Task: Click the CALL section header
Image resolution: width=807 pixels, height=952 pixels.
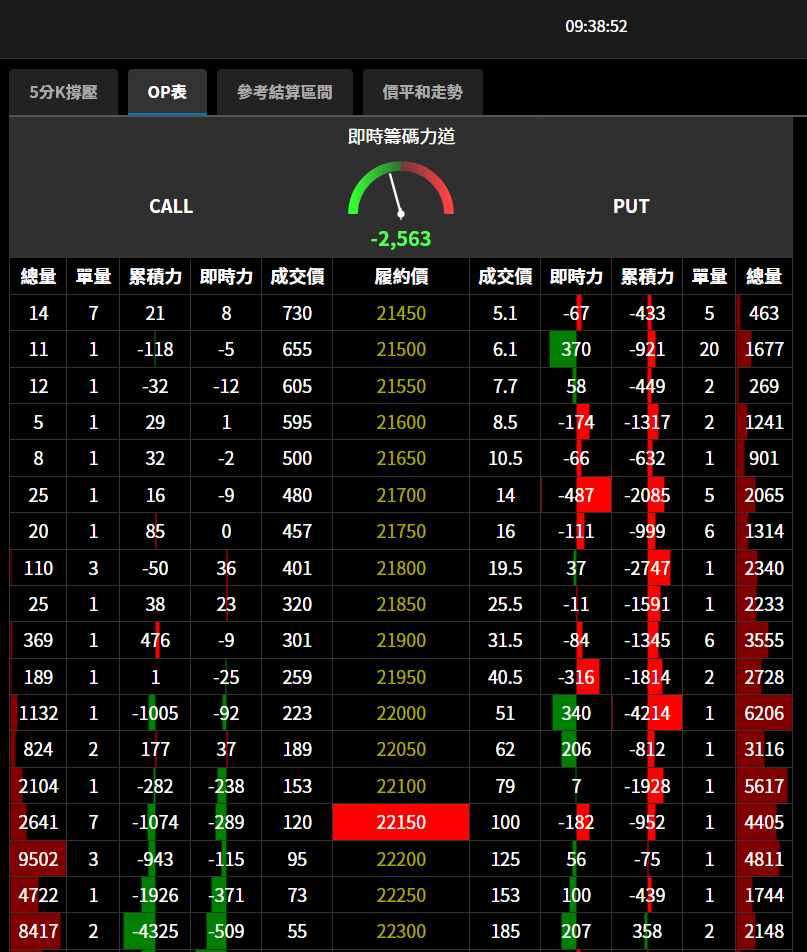Action: [x=171, y=206]
